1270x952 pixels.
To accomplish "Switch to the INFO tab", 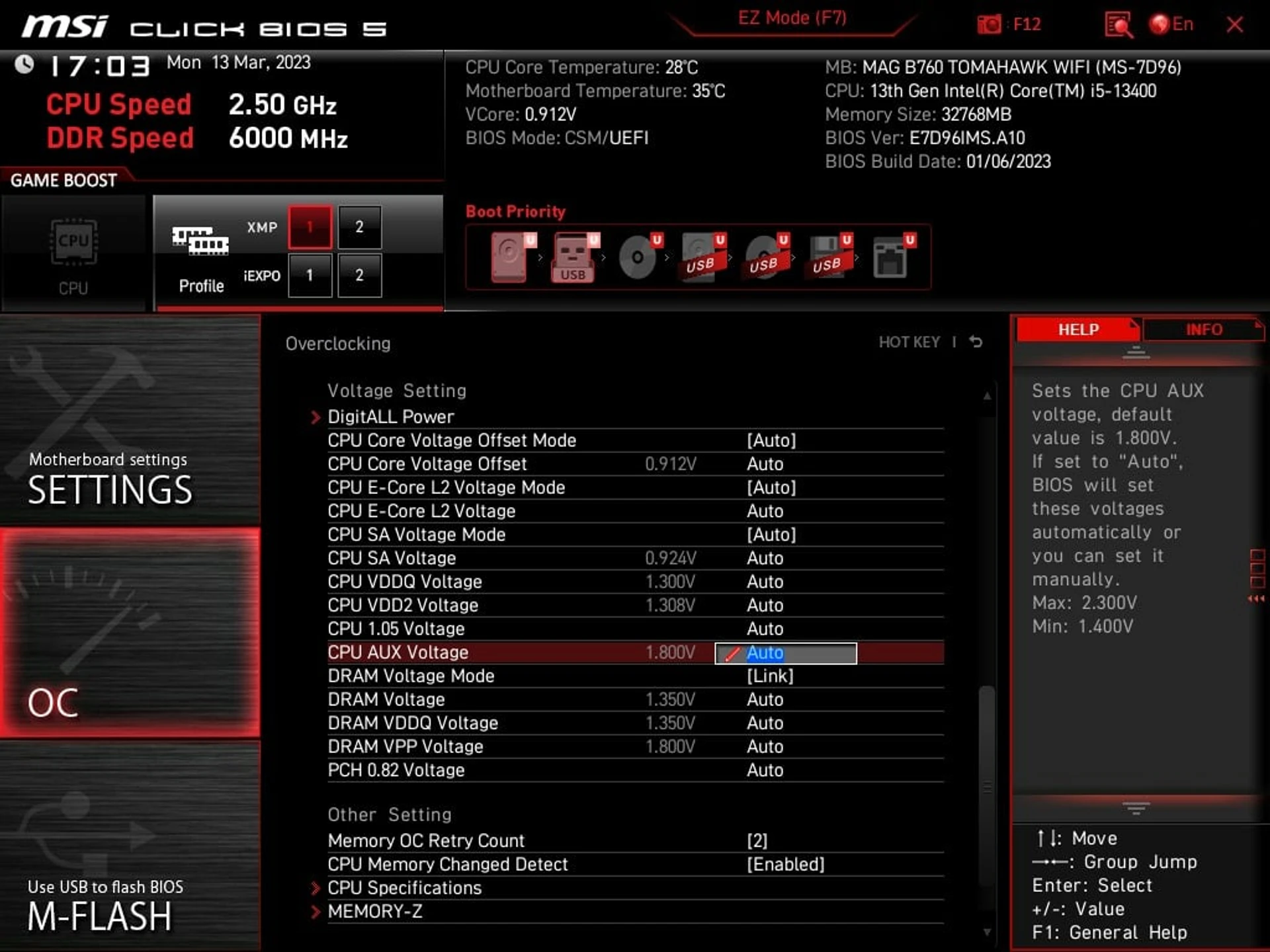I will pyautogui.click(x=1203, y=329).
